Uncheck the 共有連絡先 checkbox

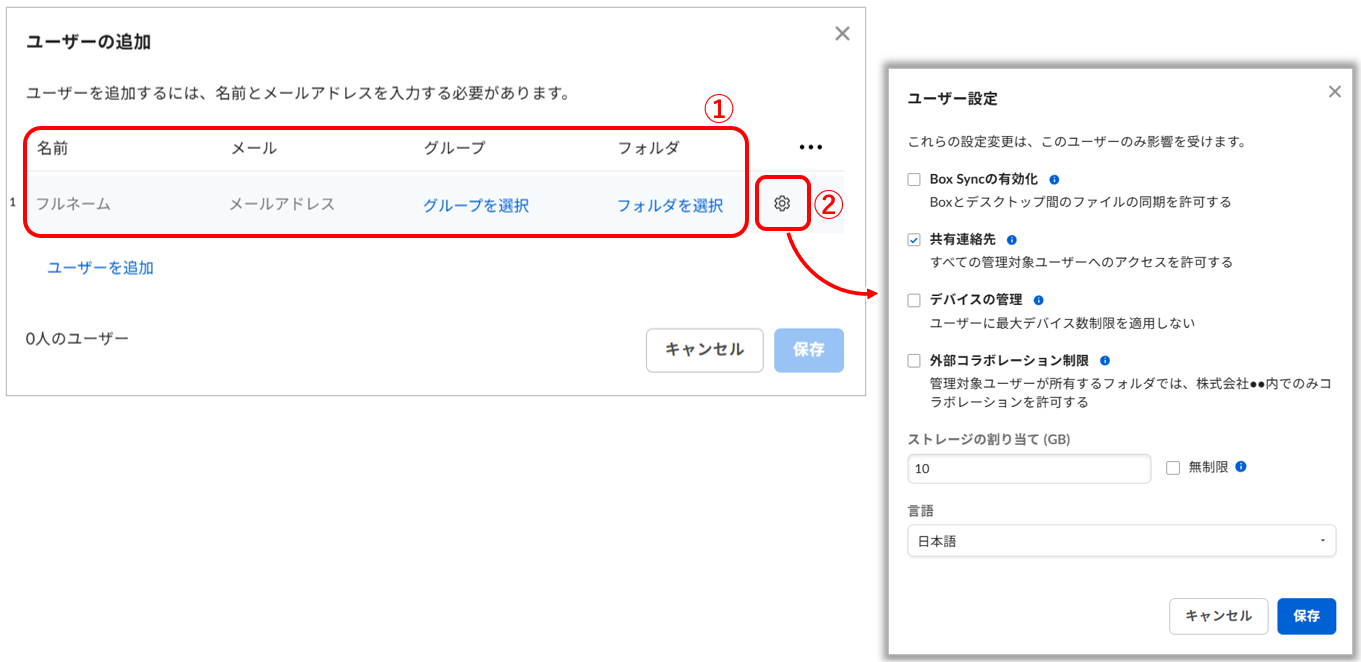point(914,240)
